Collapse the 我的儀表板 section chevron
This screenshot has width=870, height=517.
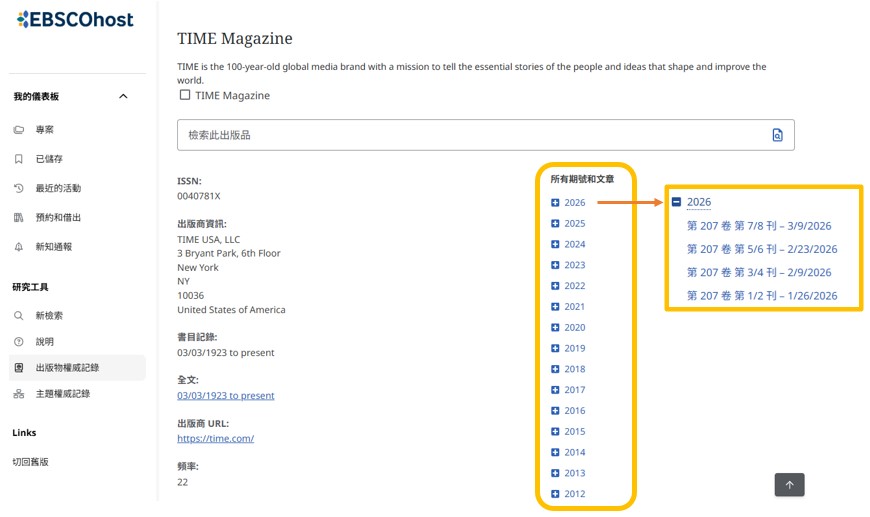click(x=123, y=96)
